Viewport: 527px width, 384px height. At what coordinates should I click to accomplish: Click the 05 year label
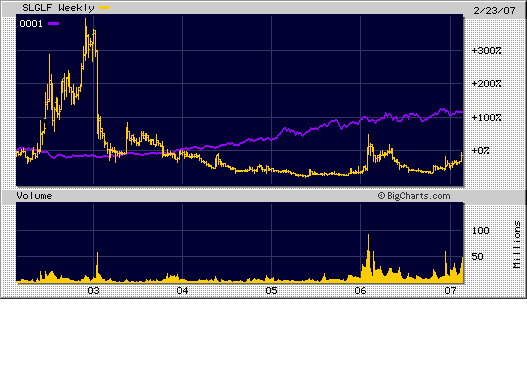coord(272,291)
